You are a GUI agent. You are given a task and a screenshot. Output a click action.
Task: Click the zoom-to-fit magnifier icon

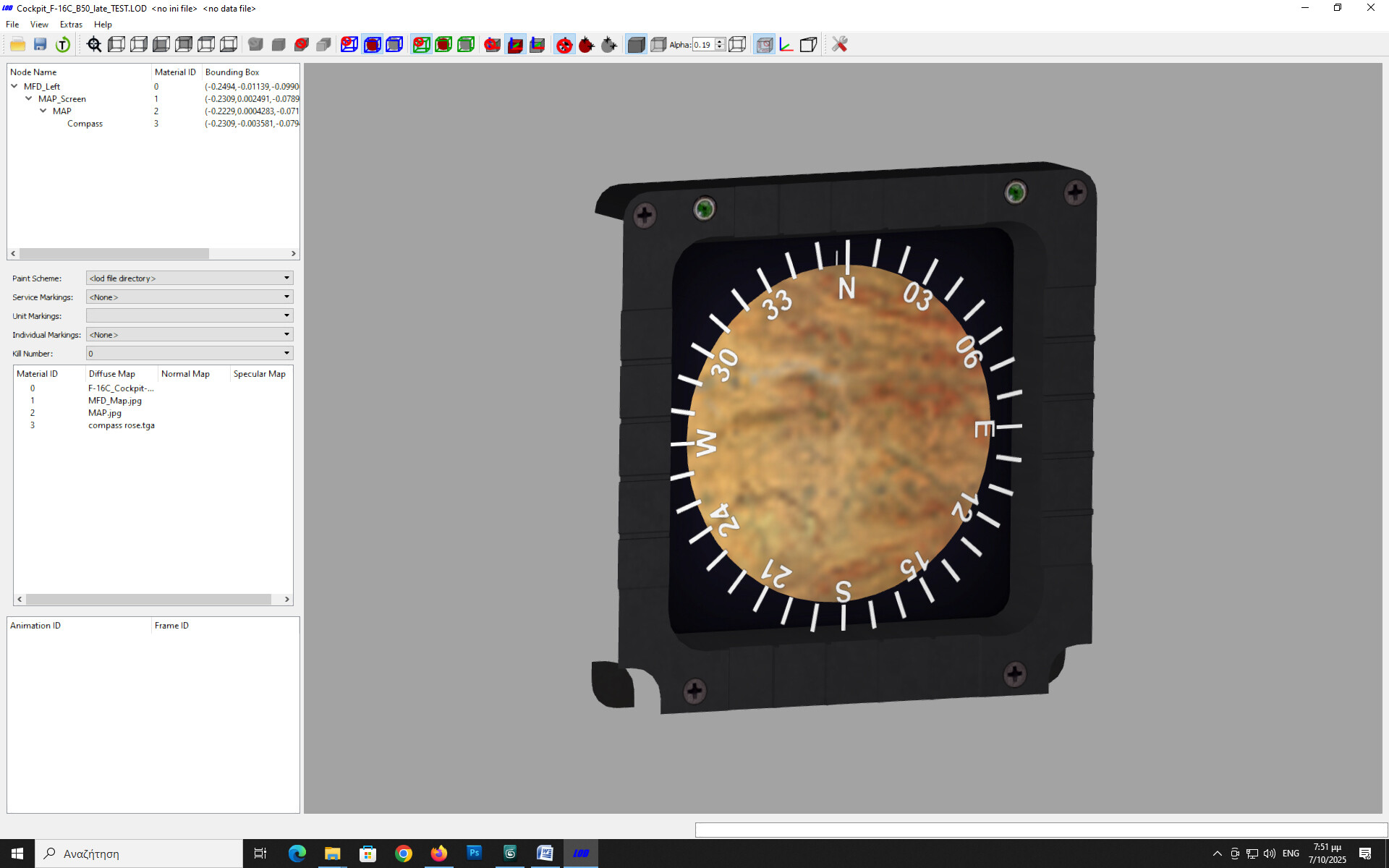(94, 45)
